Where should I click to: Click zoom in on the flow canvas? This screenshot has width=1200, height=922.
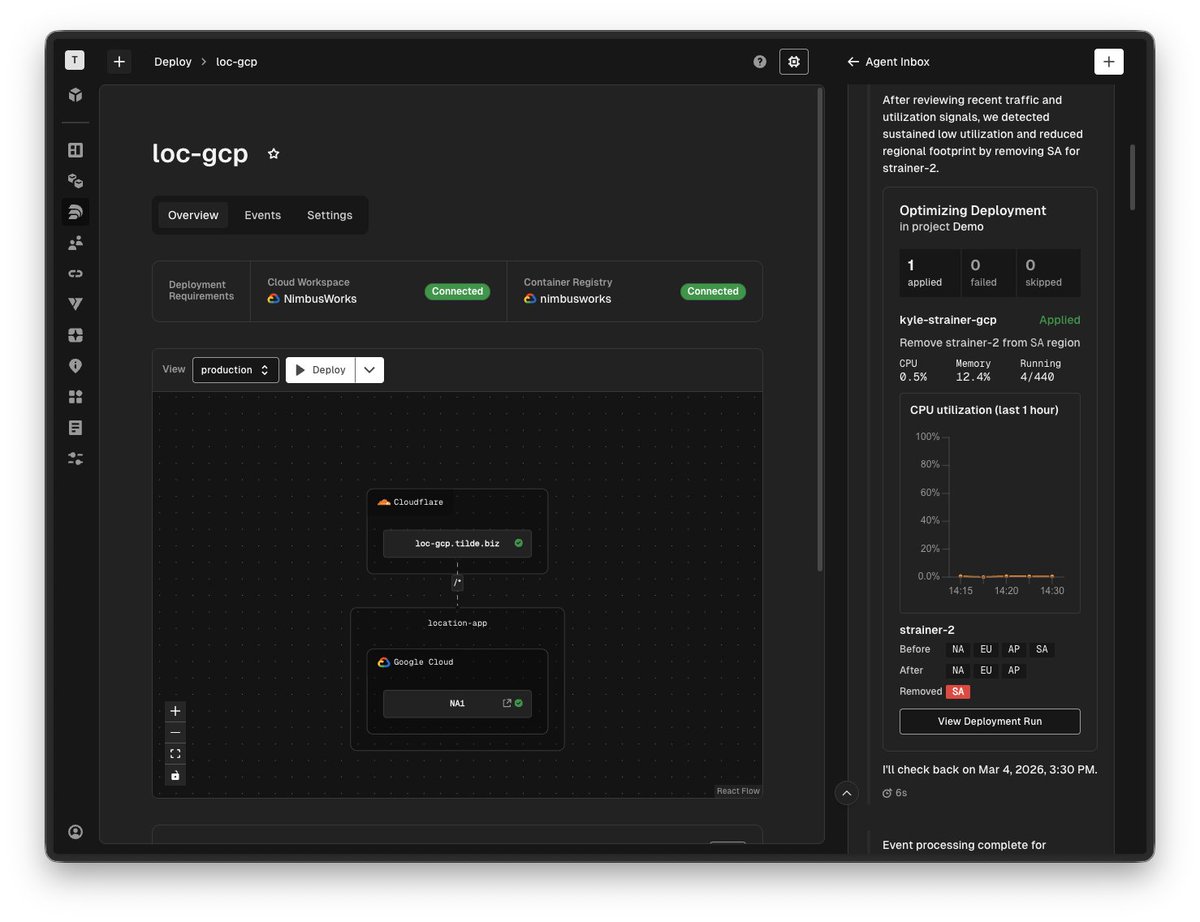tap(175, 711)
